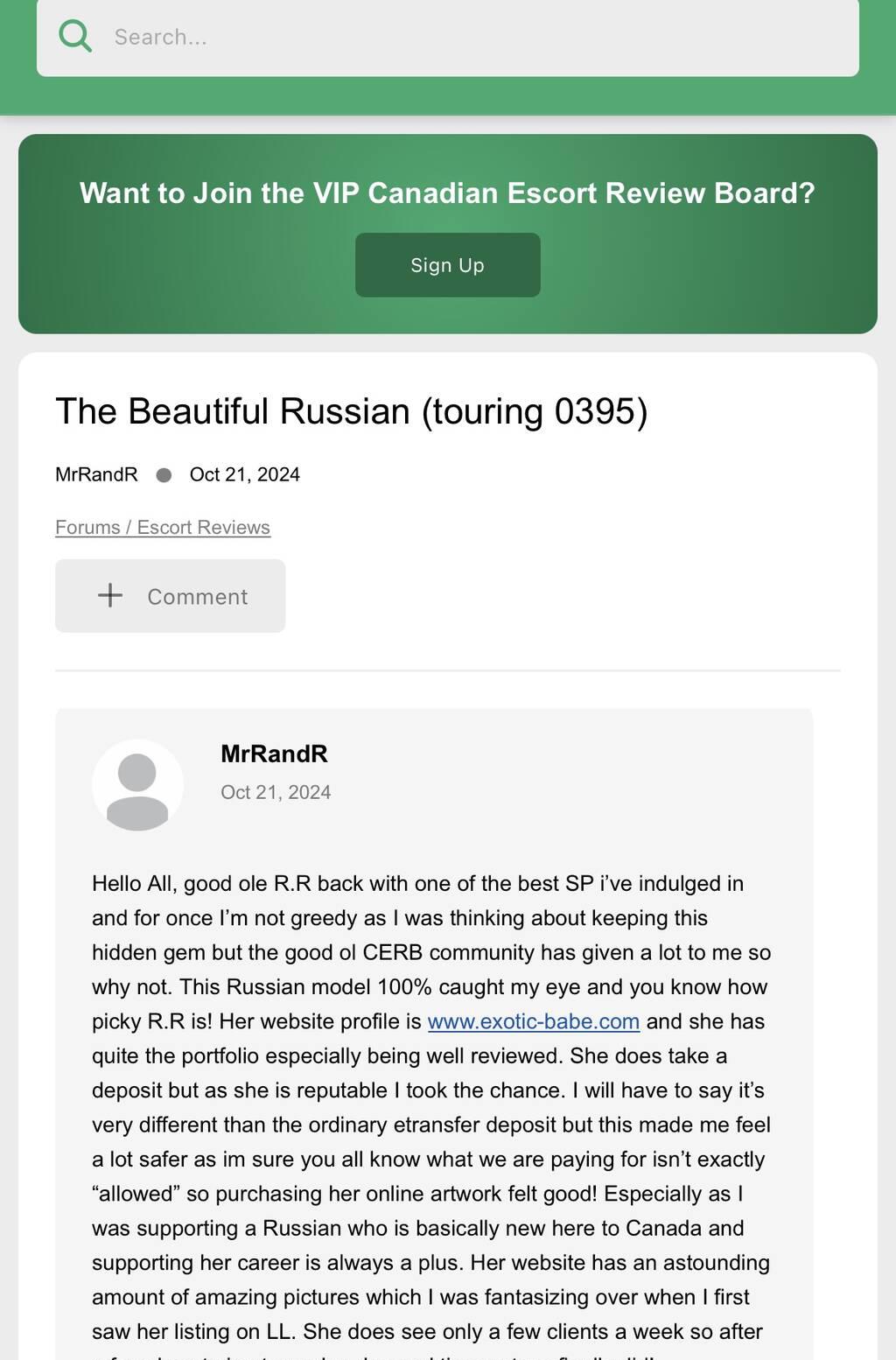Focus the Search text field
Viewport: 896px width, 1360px height.
472,37
